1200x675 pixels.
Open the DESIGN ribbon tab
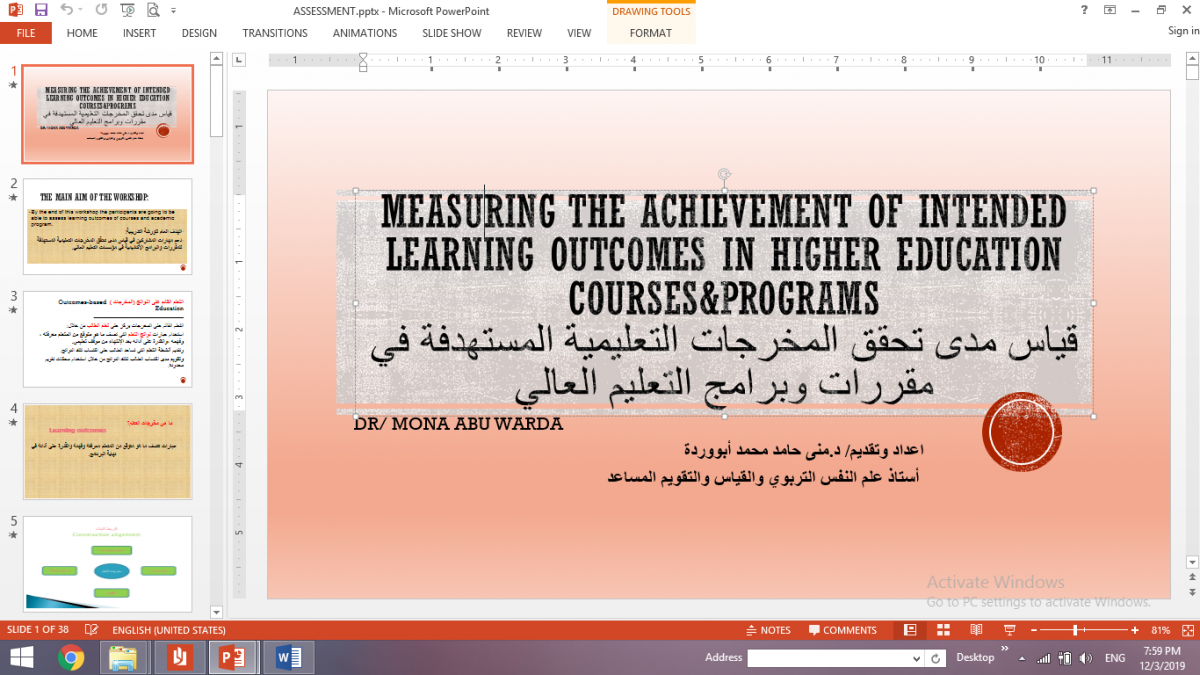(x=199, y=33)
